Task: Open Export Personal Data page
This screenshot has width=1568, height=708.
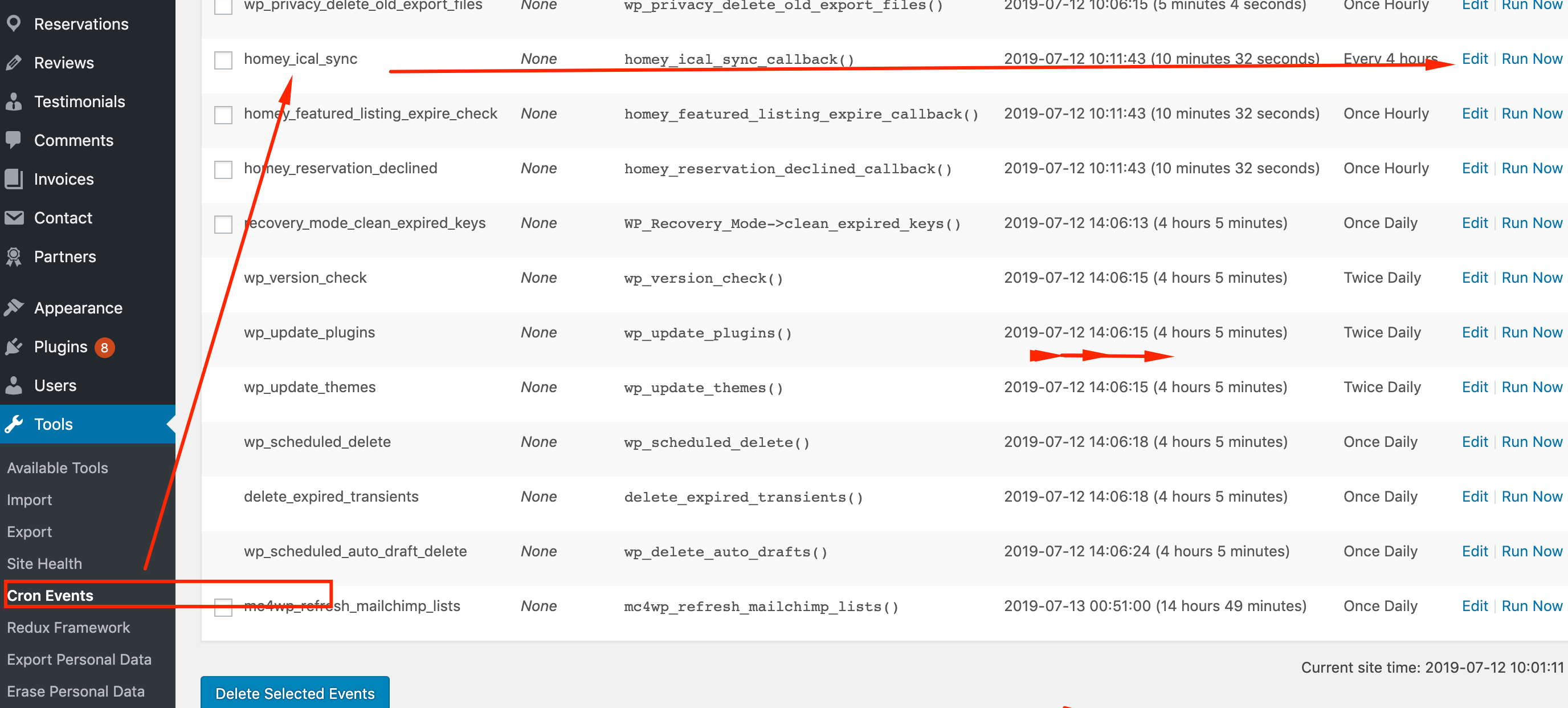Action: pos(79,660)
